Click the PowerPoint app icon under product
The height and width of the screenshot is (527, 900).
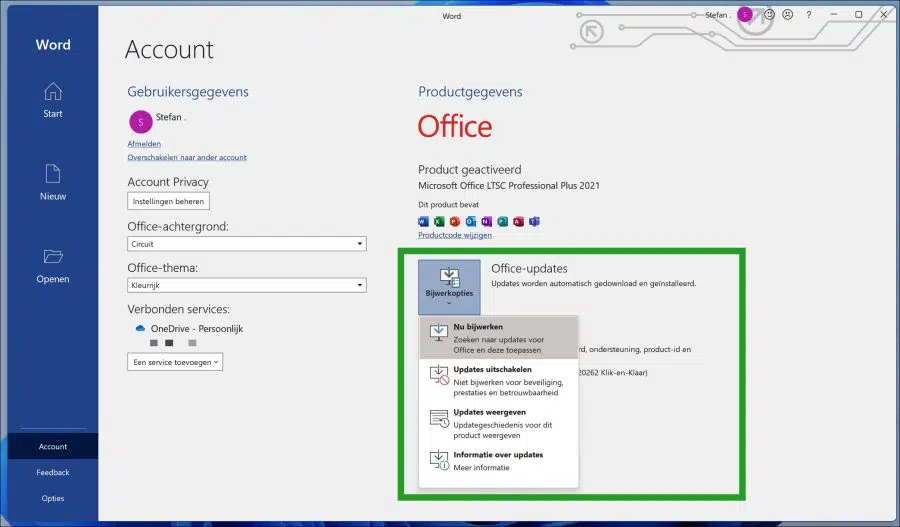455,222
